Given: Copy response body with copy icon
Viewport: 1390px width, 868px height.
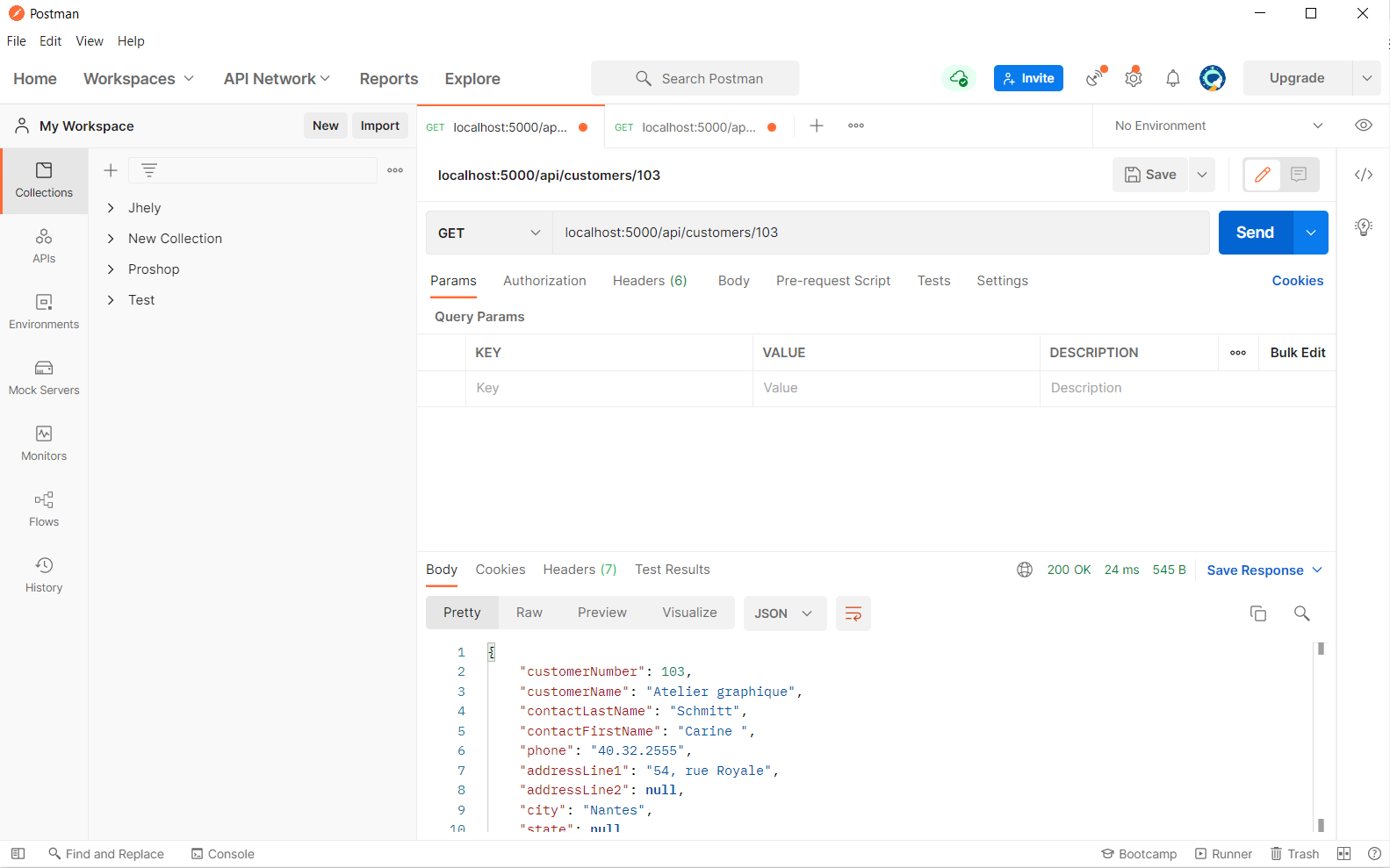Looking at the screenshot, I should (1258, 613).
